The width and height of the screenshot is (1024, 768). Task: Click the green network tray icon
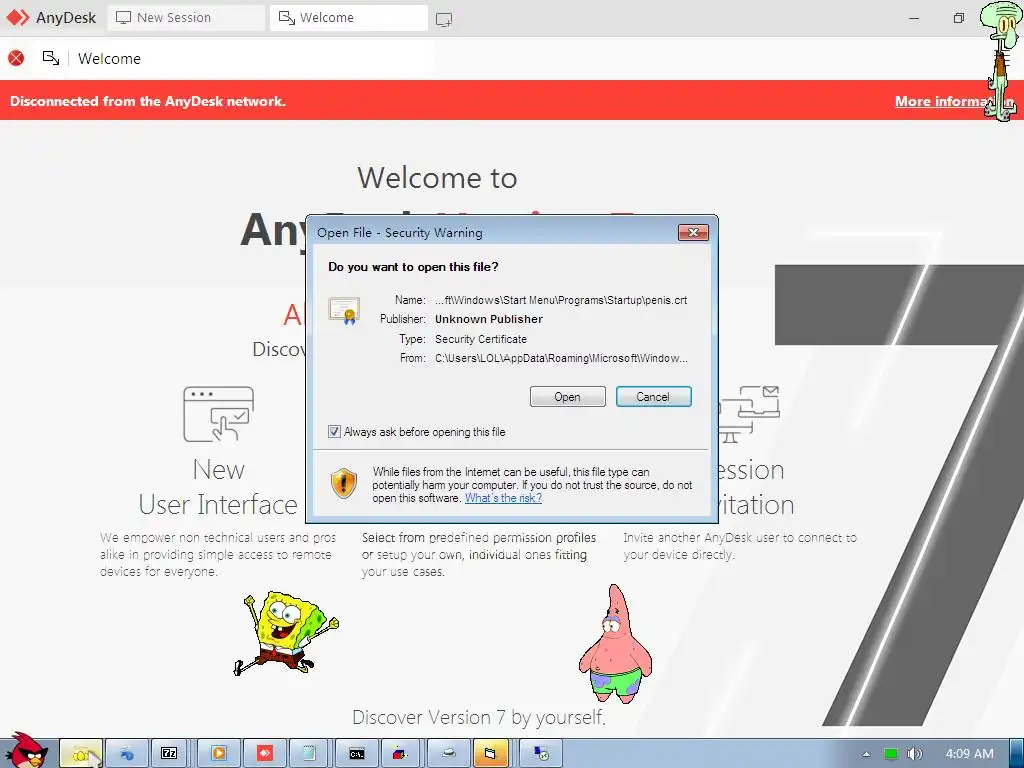(890, 754)
